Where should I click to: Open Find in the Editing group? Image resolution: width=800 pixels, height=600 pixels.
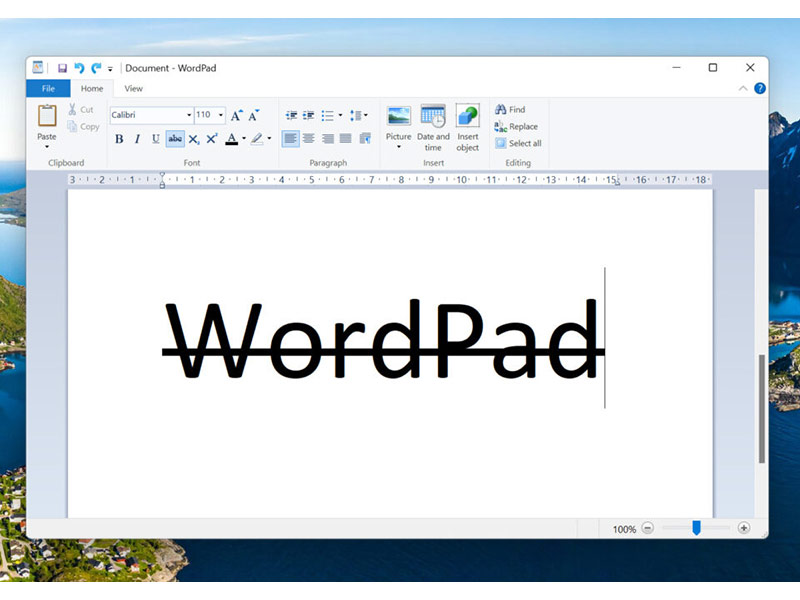click(510, 109)
